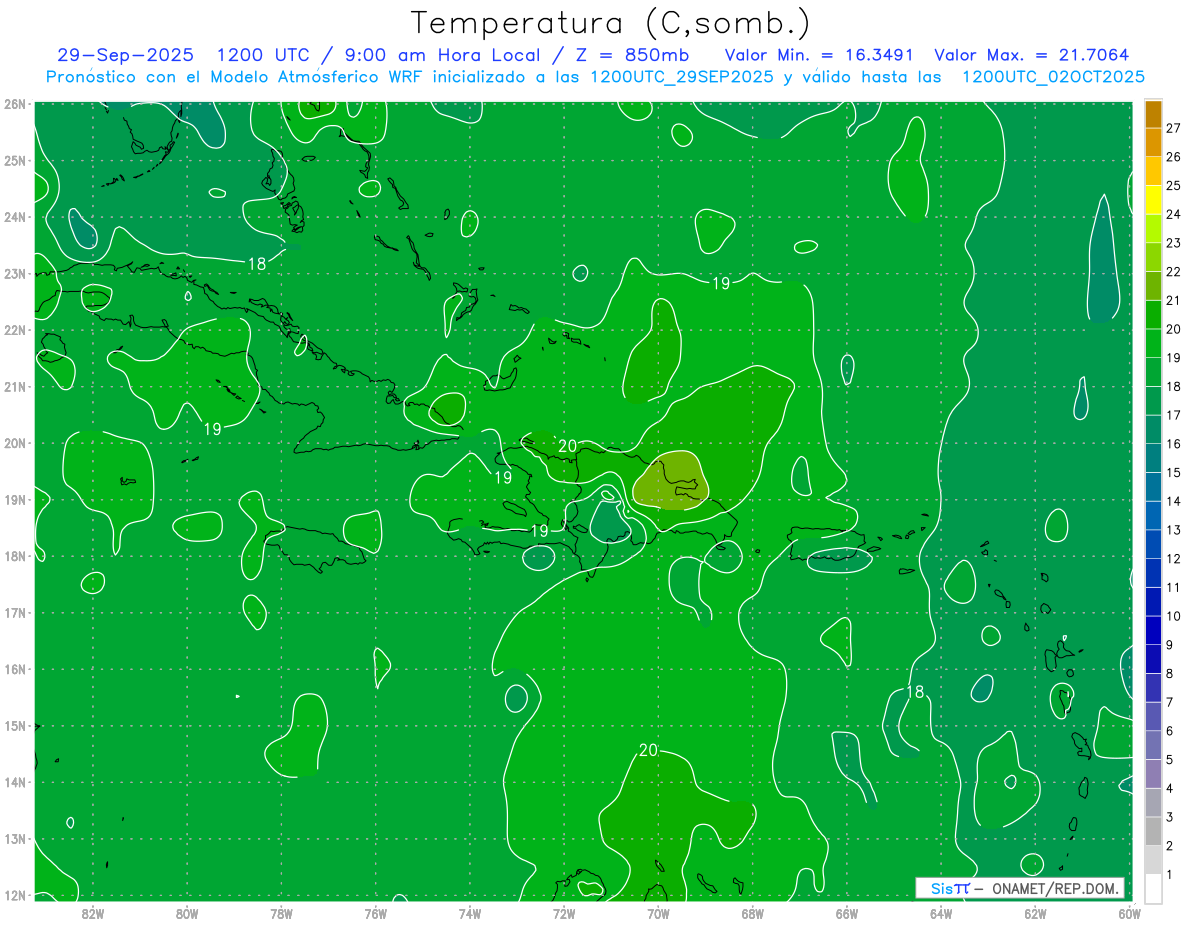The height and width of the screenshot is (927, 1200).
Task: Select the 29-Sep-2025 date text
Action: tap(126, 56)
